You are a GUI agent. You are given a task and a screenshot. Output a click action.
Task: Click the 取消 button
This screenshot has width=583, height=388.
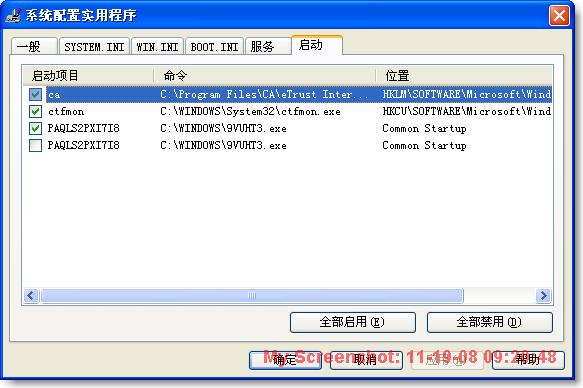point(366,360)
